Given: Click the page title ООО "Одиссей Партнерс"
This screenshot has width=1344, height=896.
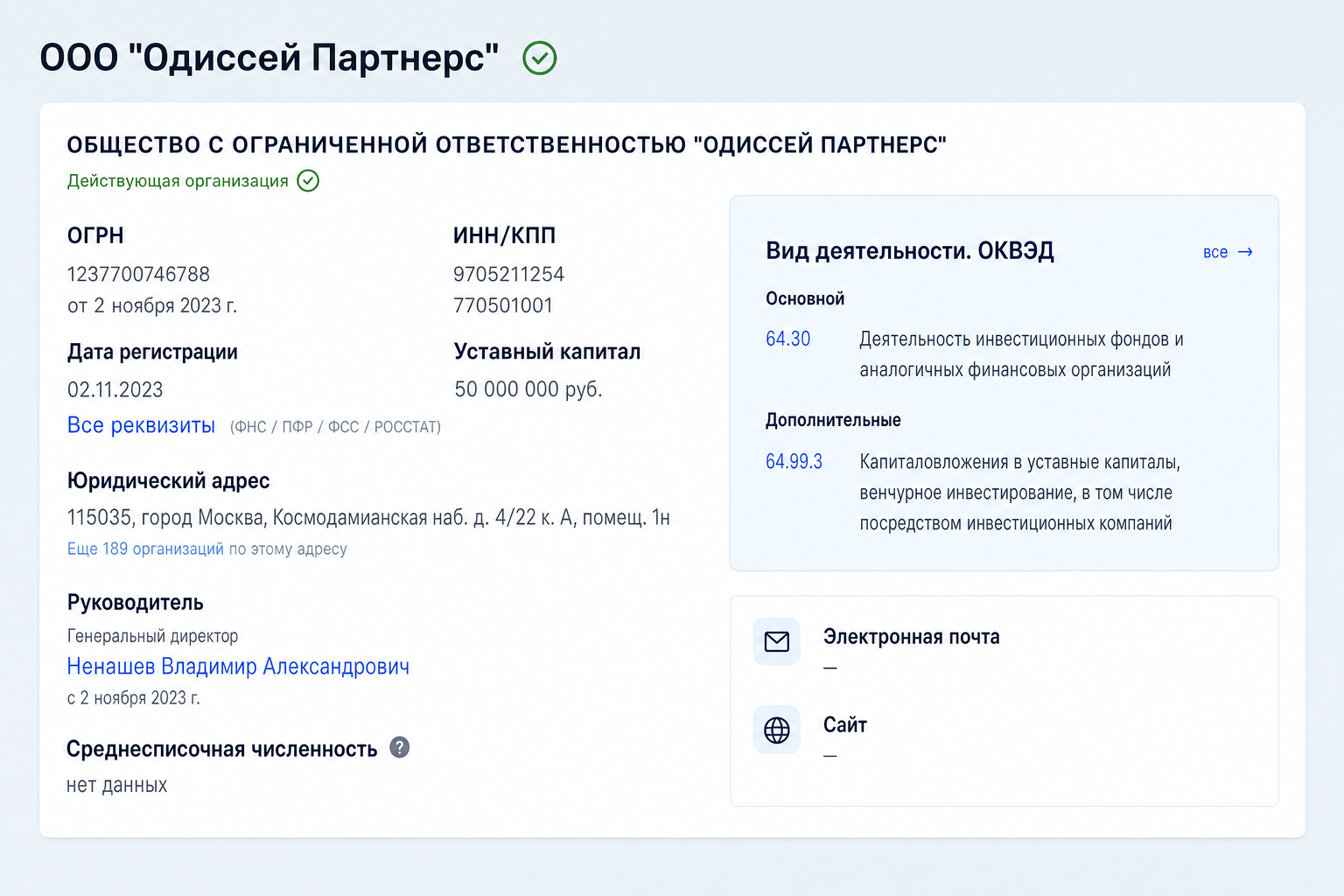Looking at the screenshot, I should tap(269, 58).
